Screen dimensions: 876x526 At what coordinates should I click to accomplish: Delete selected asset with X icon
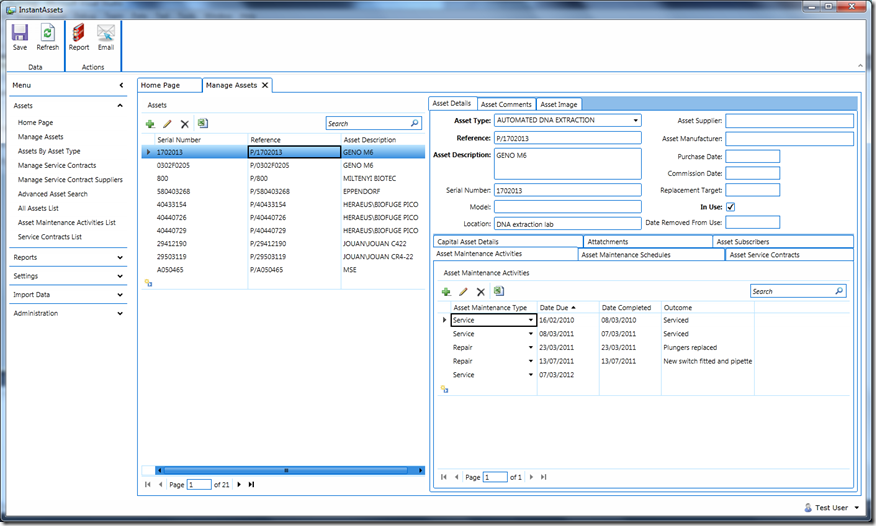tap(185, 124)
